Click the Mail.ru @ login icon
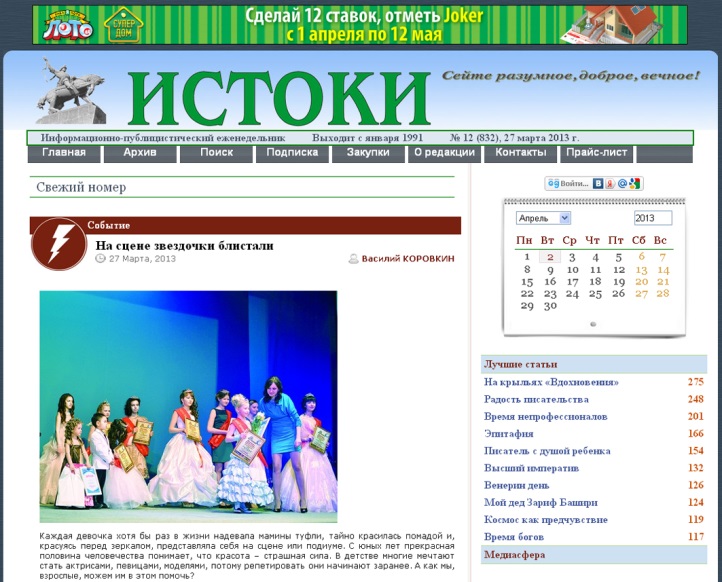 [x=622, y=184]
